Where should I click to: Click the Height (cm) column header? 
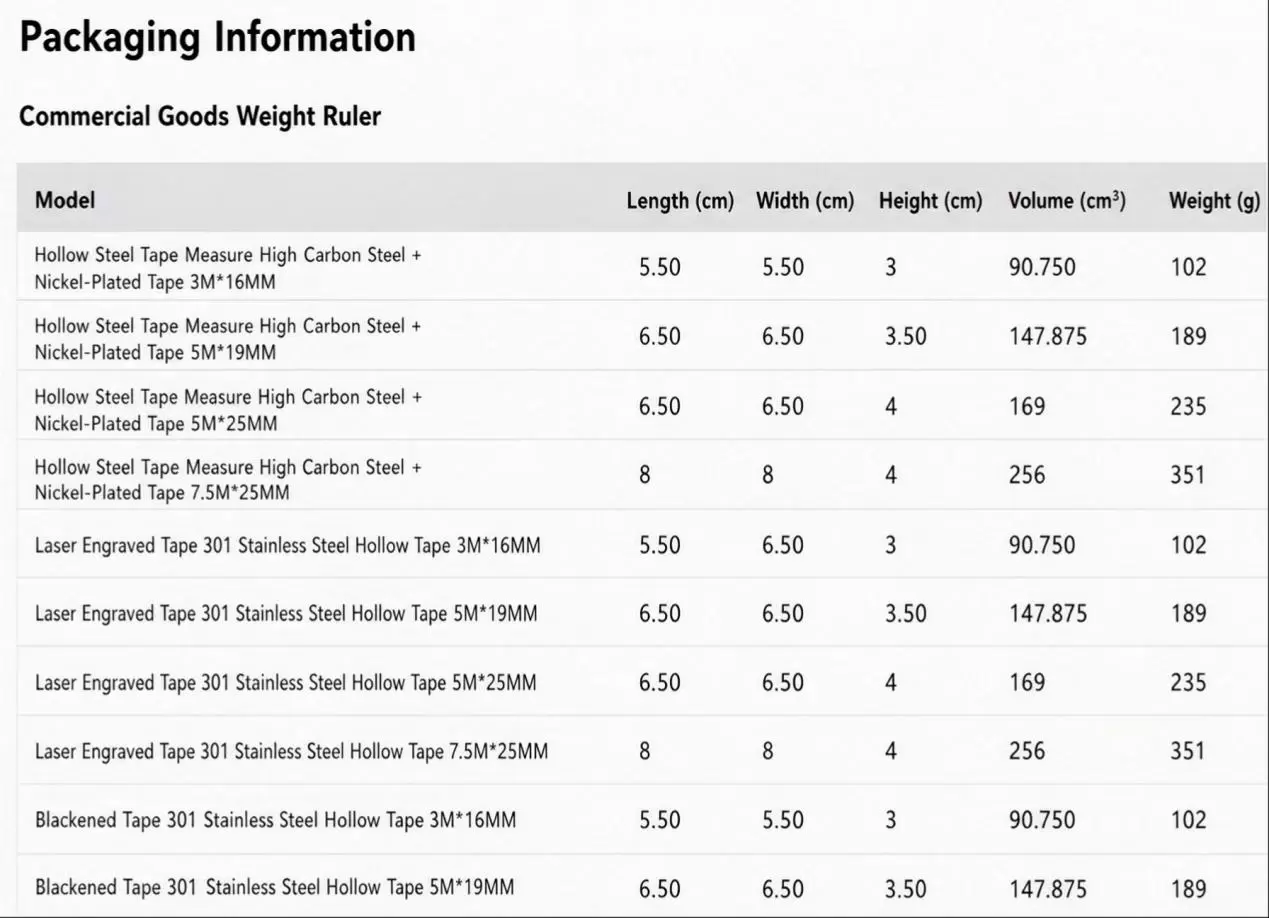tap(930, 201)
